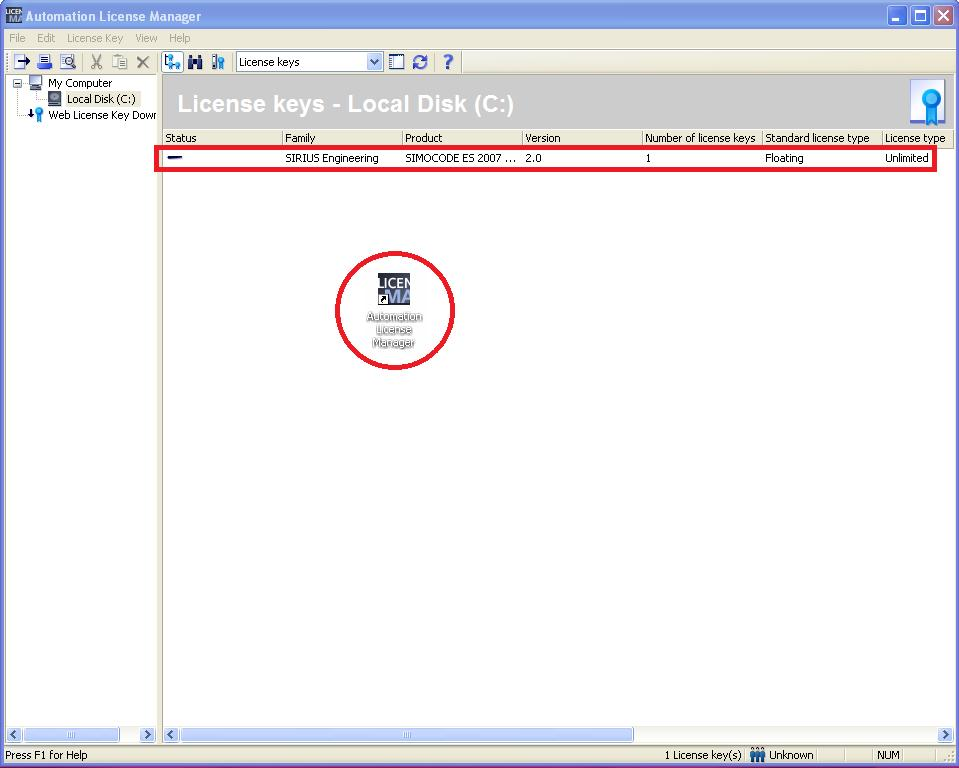Click left arrow of license list scrollbar
The width and height of the screenshot is (959, 768).
click(171, 734)
